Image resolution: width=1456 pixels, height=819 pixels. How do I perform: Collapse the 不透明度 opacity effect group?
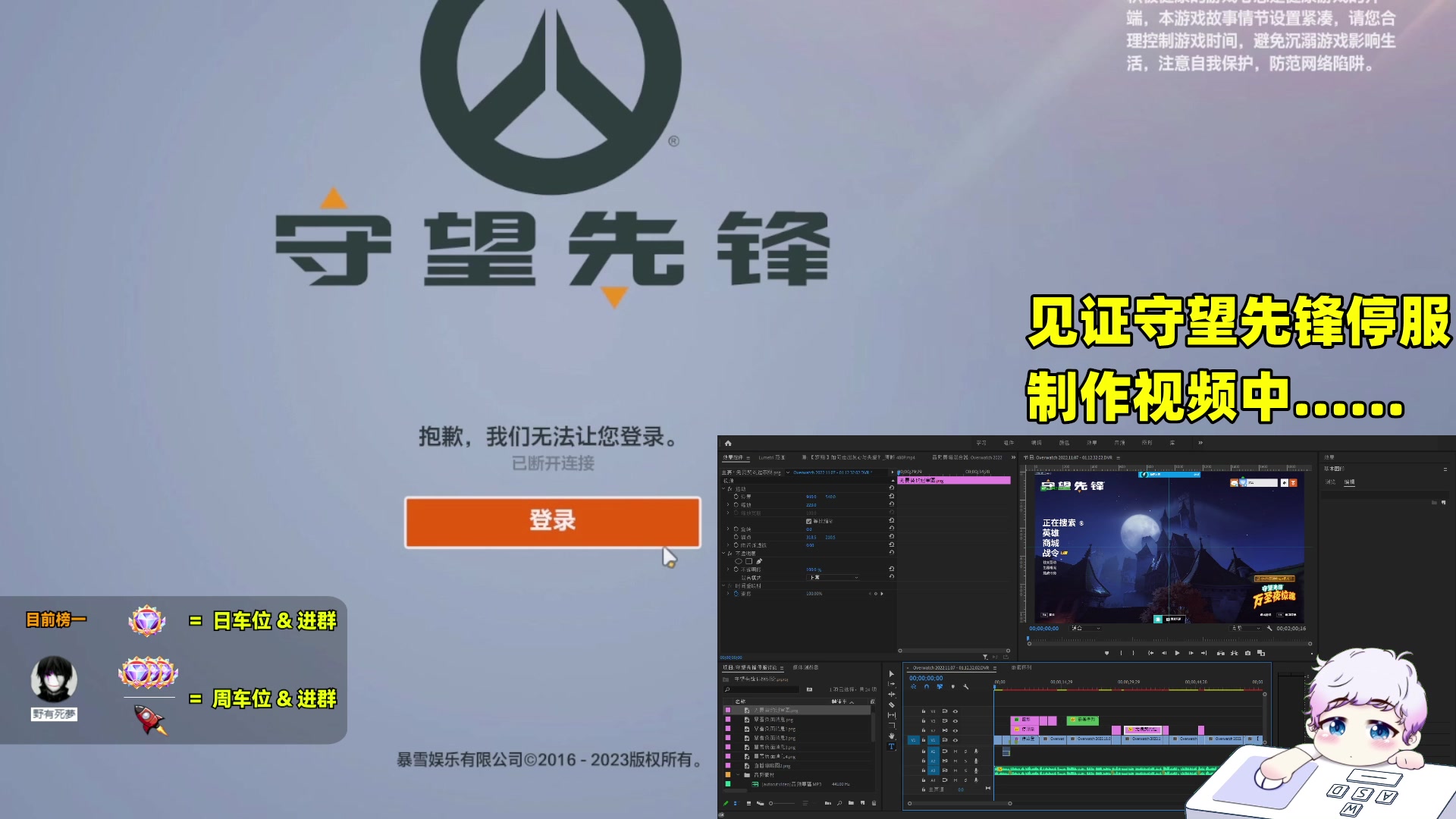(x=723, y=554)
